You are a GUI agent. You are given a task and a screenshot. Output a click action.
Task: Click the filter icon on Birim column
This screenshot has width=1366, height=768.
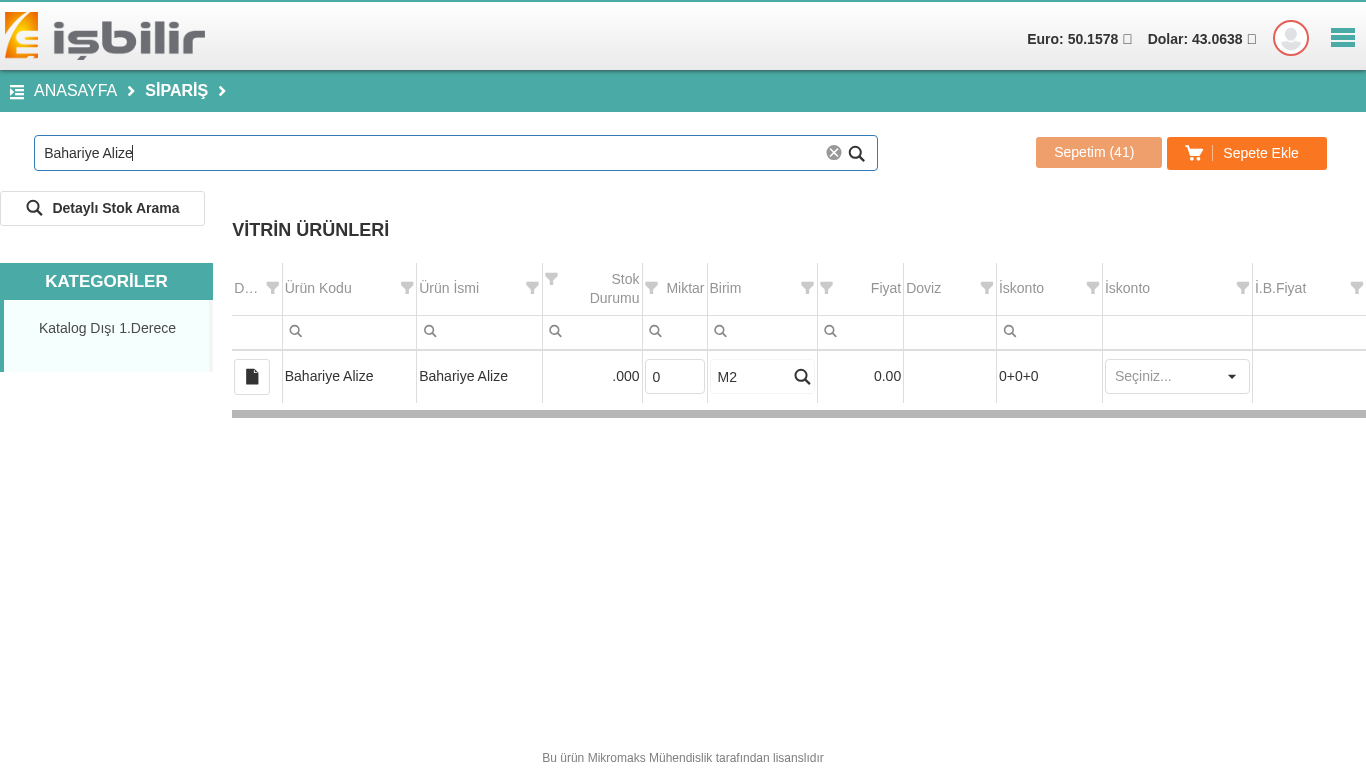tap(807, 288)
